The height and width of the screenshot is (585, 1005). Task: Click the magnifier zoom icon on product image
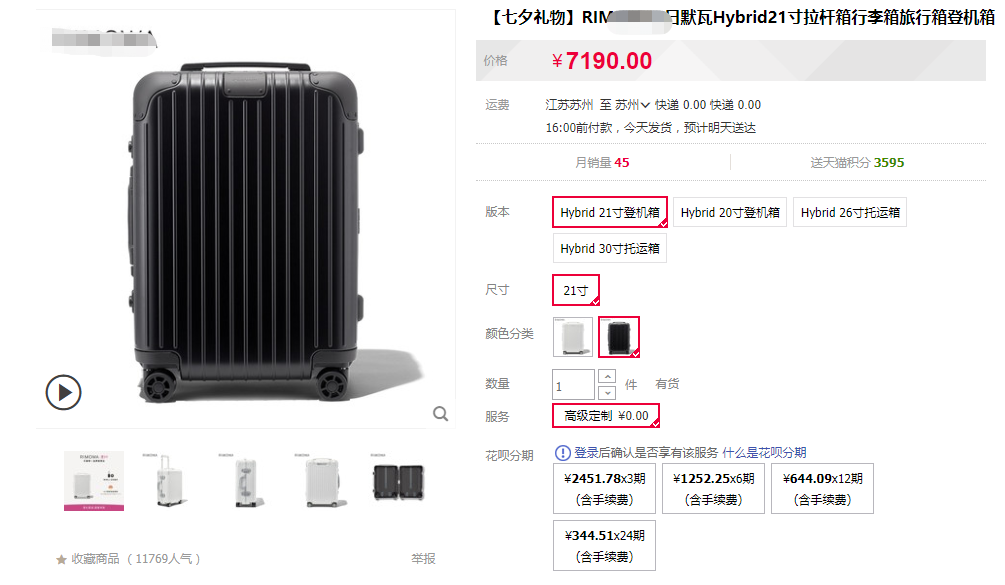click(440, 414)
